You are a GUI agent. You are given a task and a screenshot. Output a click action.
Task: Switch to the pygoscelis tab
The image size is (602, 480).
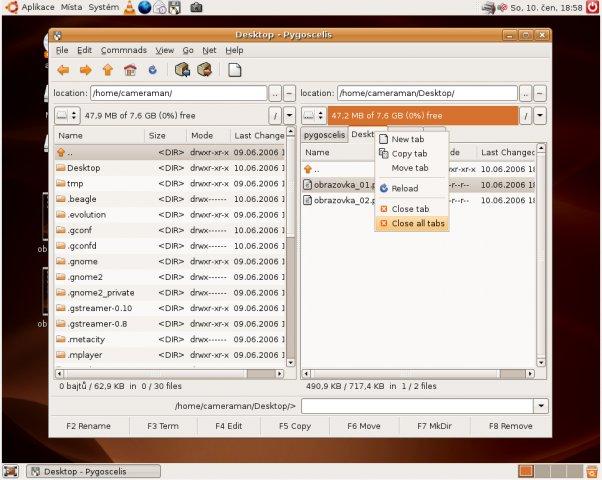pos(324,134)
